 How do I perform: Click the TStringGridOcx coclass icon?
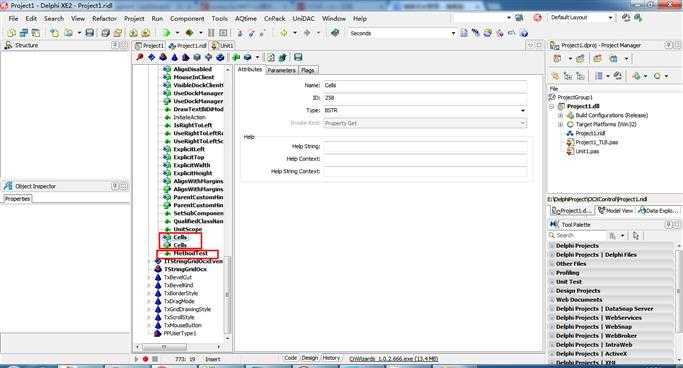tap(158, 269)
